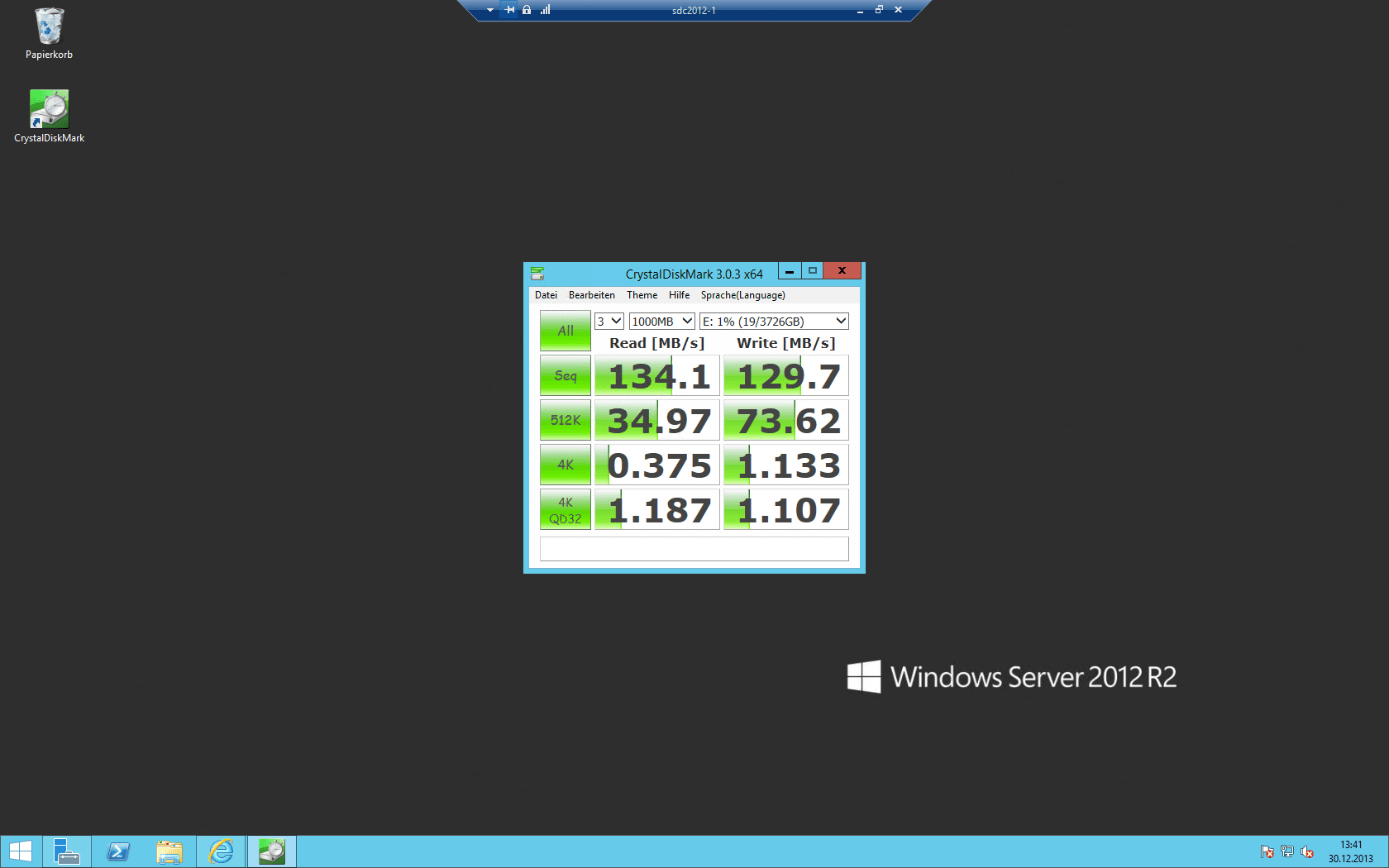Screen dimensions: 1389x868
Task: Open the Action Center flag tray icon
Action: 1267,851
